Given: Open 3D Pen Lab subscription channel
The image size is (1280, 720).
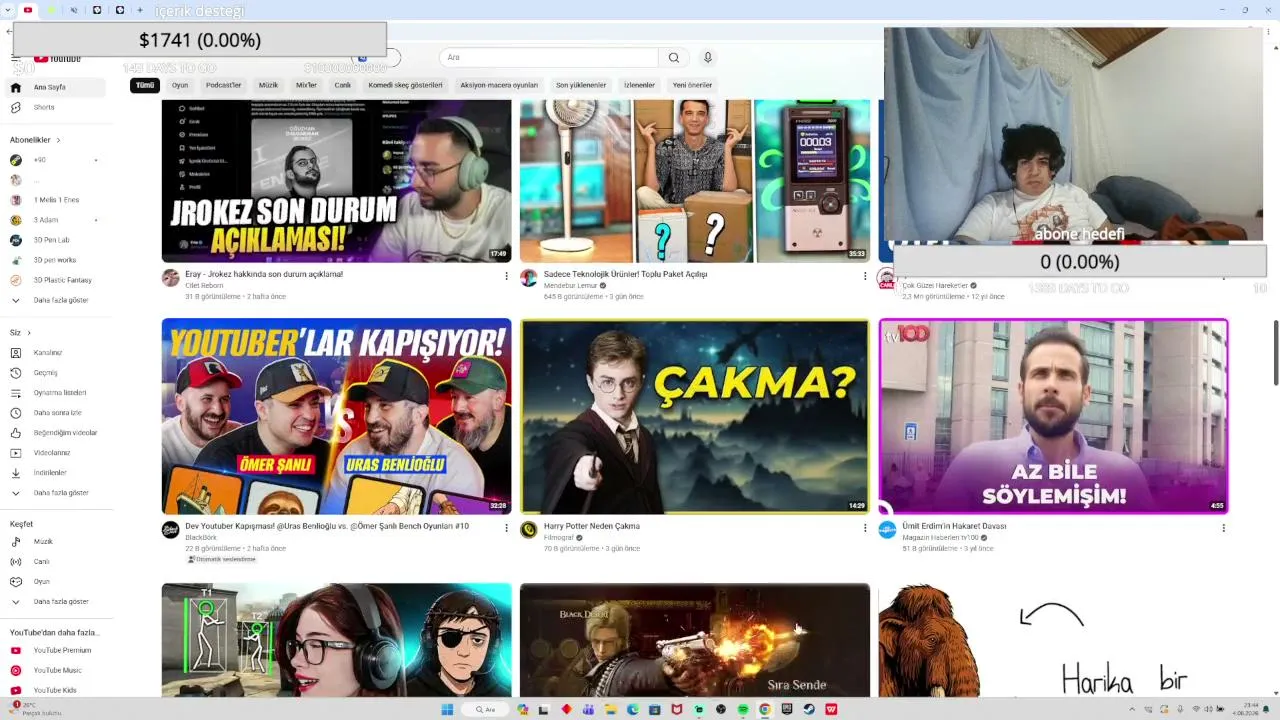Looking at the screenshot, I should coord(51,240).
